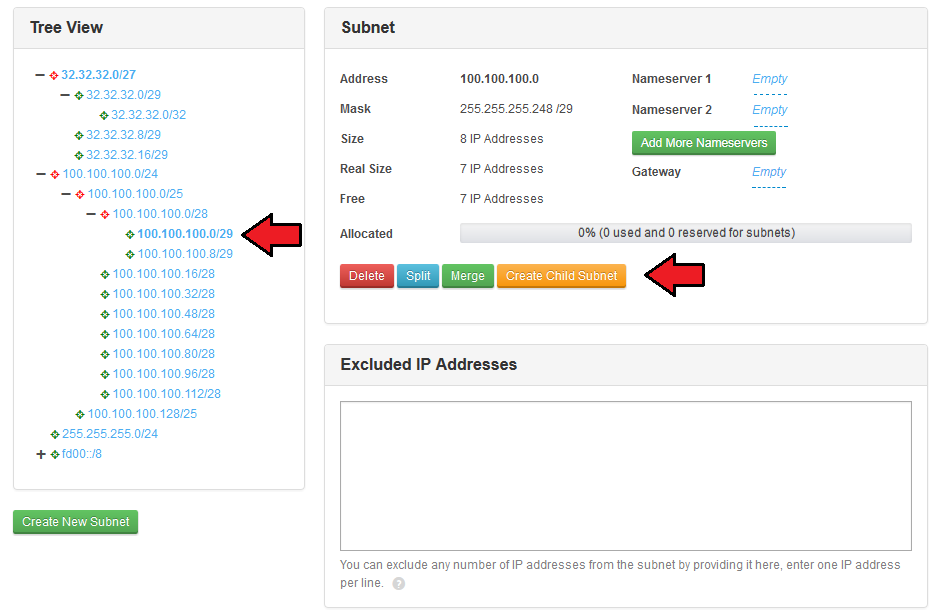Open the 32.32.32.8/29 subnet

pyautogui.click(x=123, y=135)
